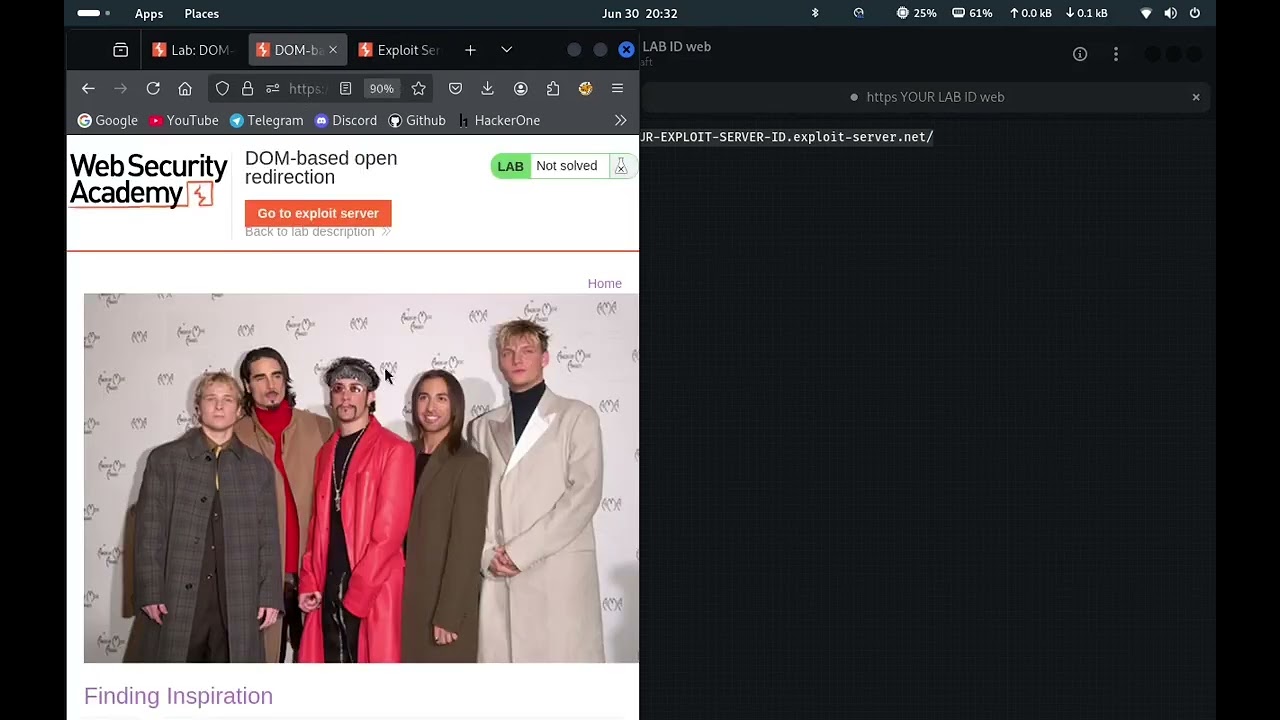The image size is (1280, 720).
Task: Open the Google bookmark
Action: pos(108,120)
